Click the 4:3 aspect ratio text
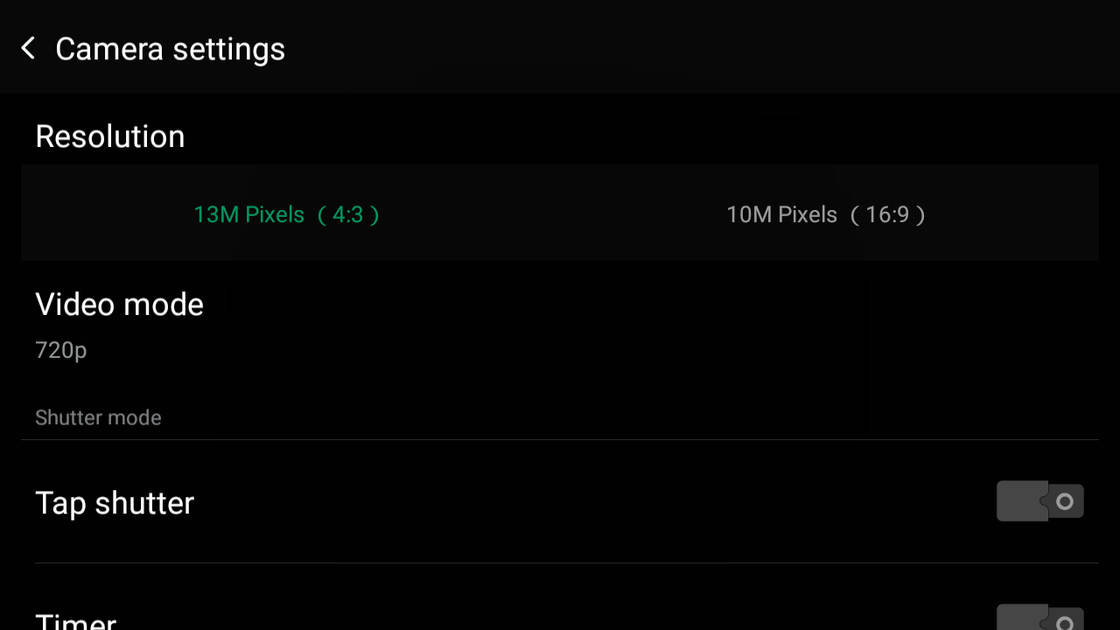The height and width of the screenshot is (630, 1120). [x=348, y=215]
